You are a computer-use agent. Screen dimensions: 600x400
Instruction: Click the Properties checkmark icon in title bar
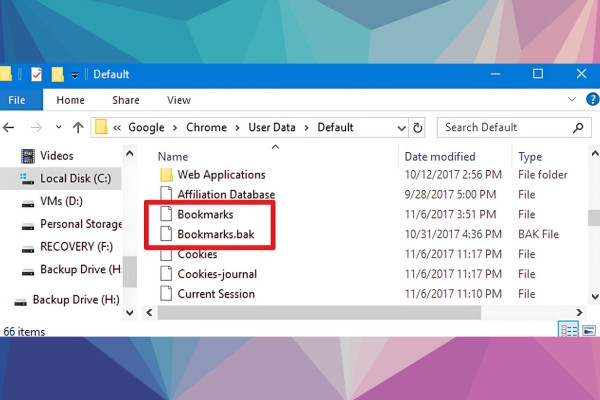click(x=36, y=74)
